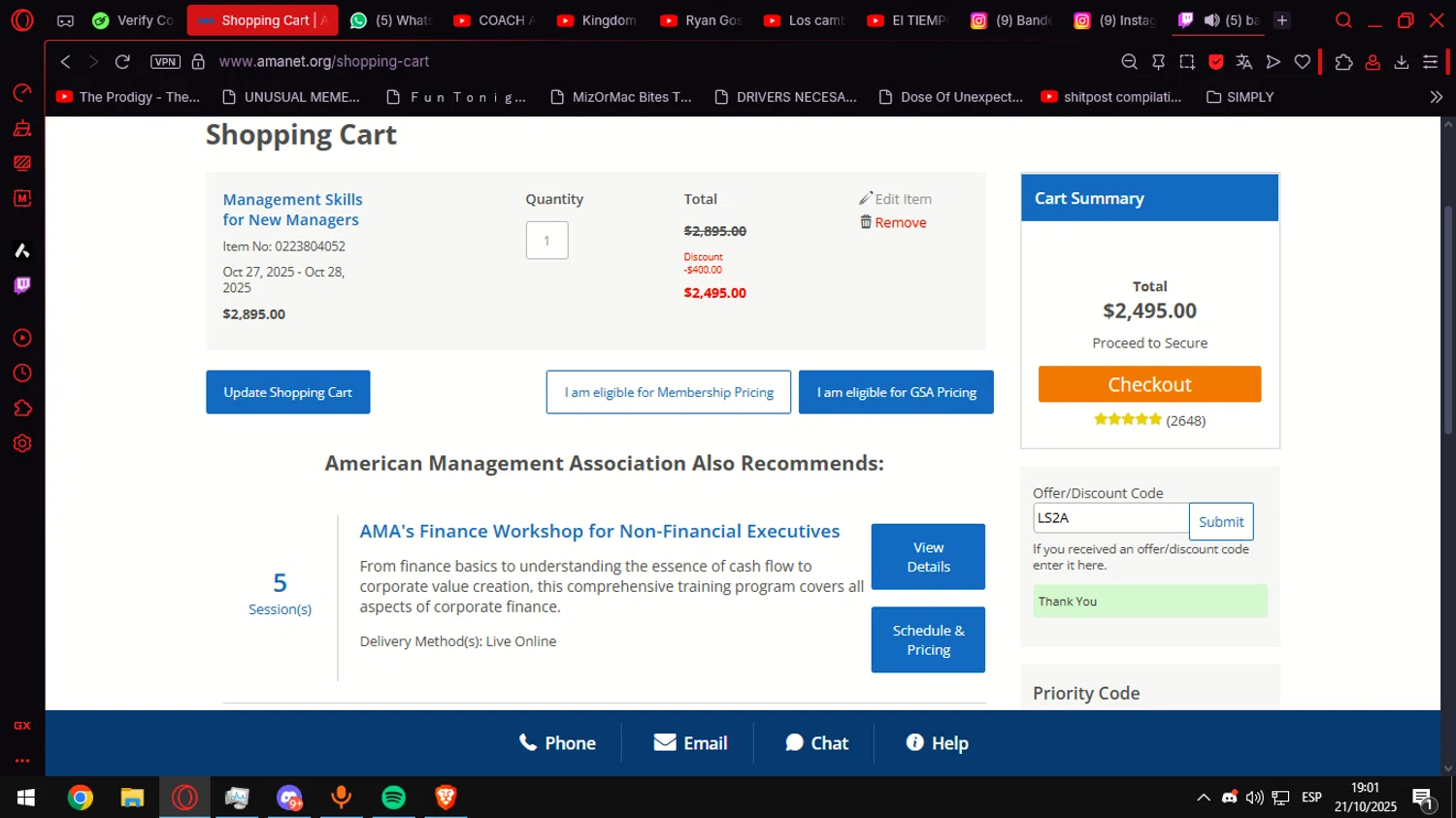Image resolution: width=1456 pixels, height=818 pixels.
Task: Switch to the Verify Co tab
Action: (x=134, y=20)
